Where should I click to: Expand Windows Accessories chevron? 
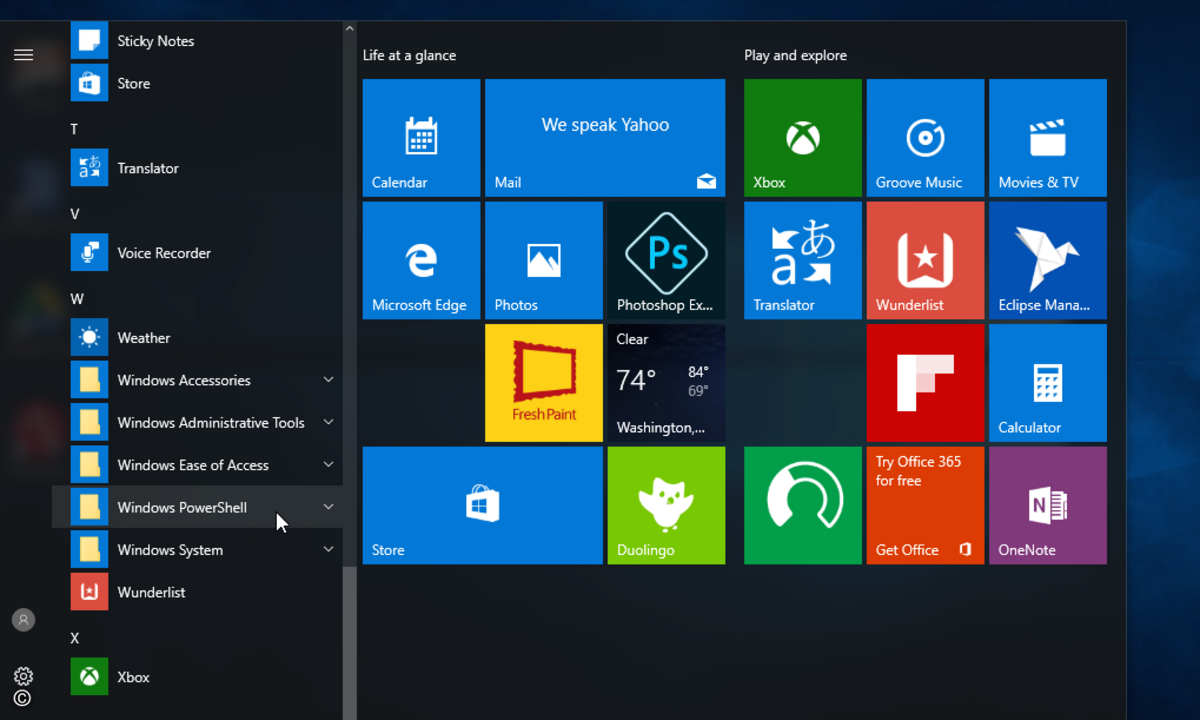(328, 380)
